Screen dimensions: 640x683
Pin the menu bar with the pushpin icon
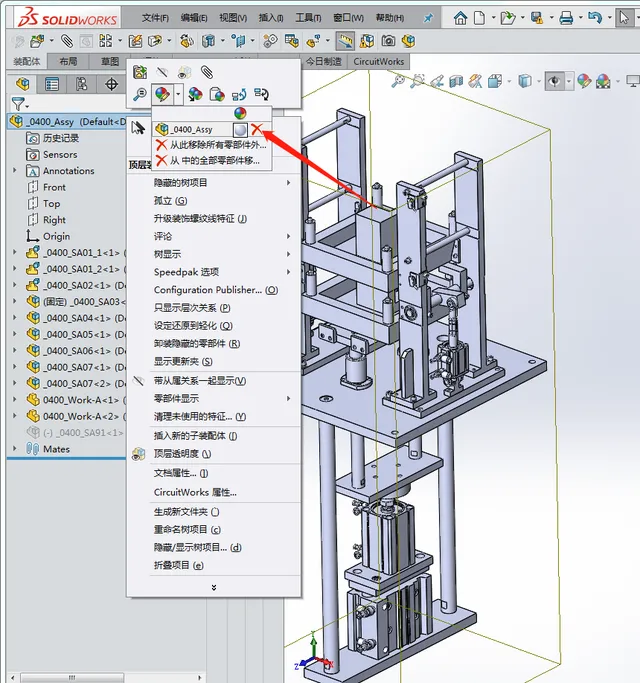(428, 18)
